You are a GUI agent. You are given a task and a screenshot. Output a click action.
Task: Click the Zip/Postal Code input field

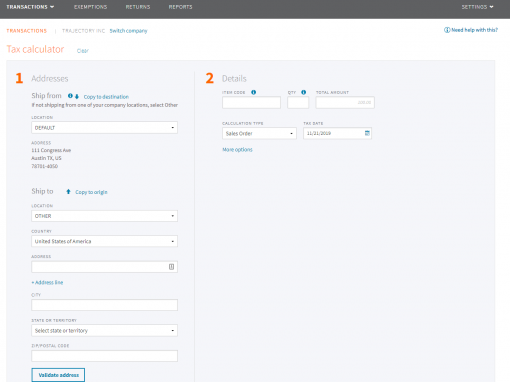click(104, 356)
